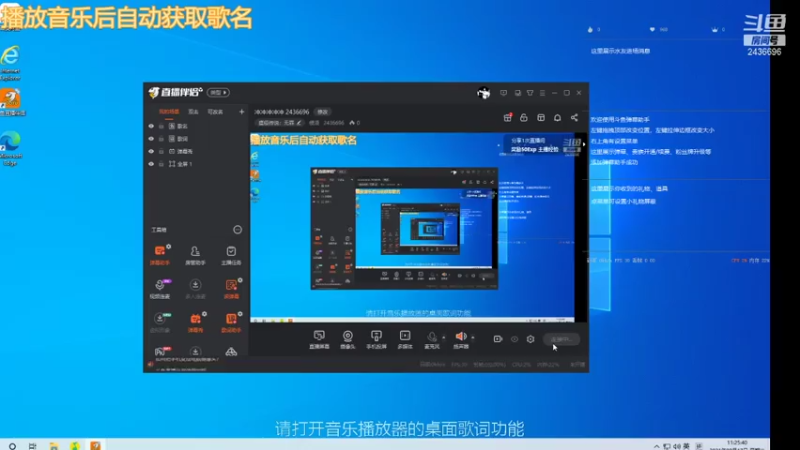The width and height of the screenshot is (800, 450).
Task: Open the settings gear beside the start button
Action: point(530,339)
